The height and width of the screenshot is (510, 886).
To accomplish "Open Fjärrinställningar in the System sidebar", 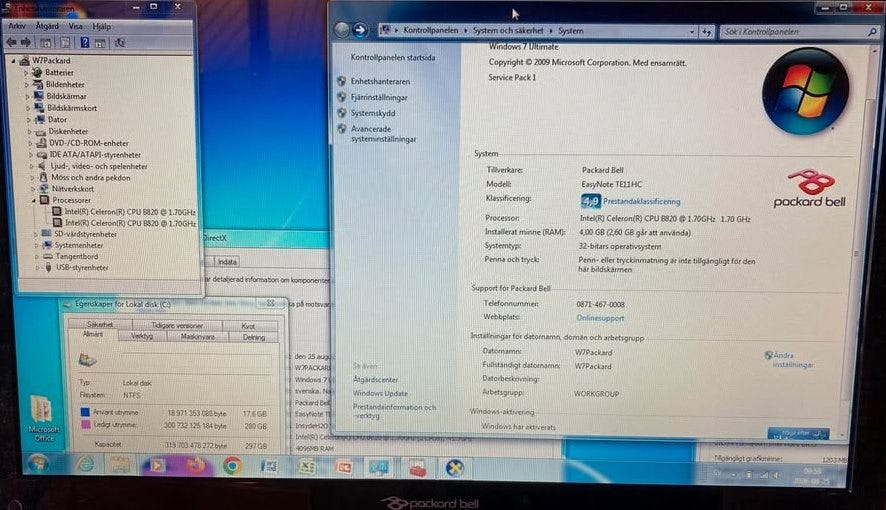I will (379, 97).
